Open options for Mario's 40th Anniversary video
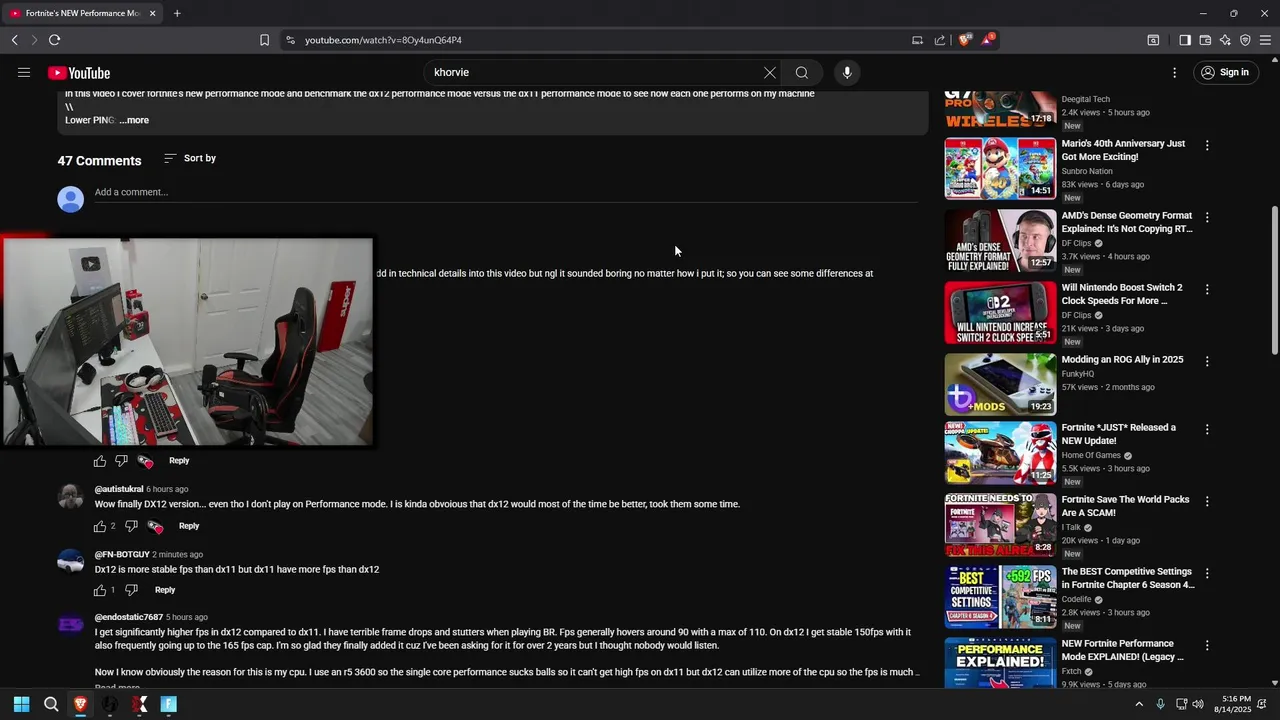The height and width of the screenshot is (720, 1280). coord(1207,145)
